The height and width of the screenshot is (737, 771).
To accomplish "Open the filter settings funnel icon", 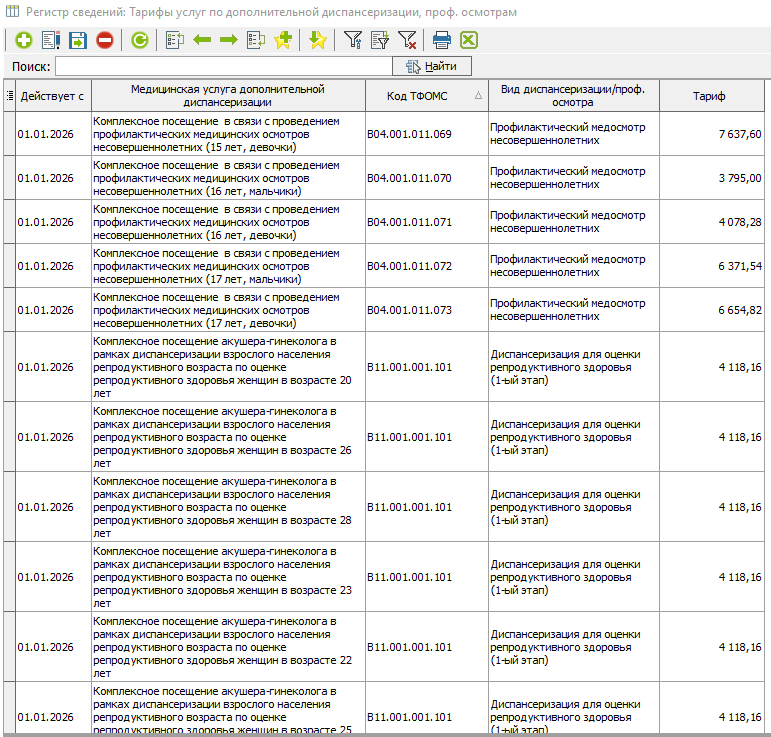I will [x=353, y=40].
